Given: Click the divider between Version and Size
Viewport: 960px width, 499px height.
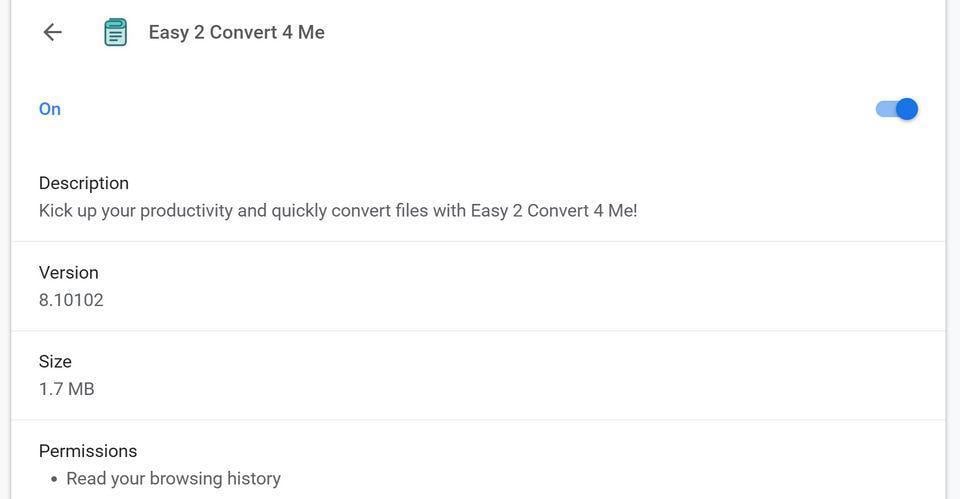Looking at the screenshot, I should click(x=478, y=331).
